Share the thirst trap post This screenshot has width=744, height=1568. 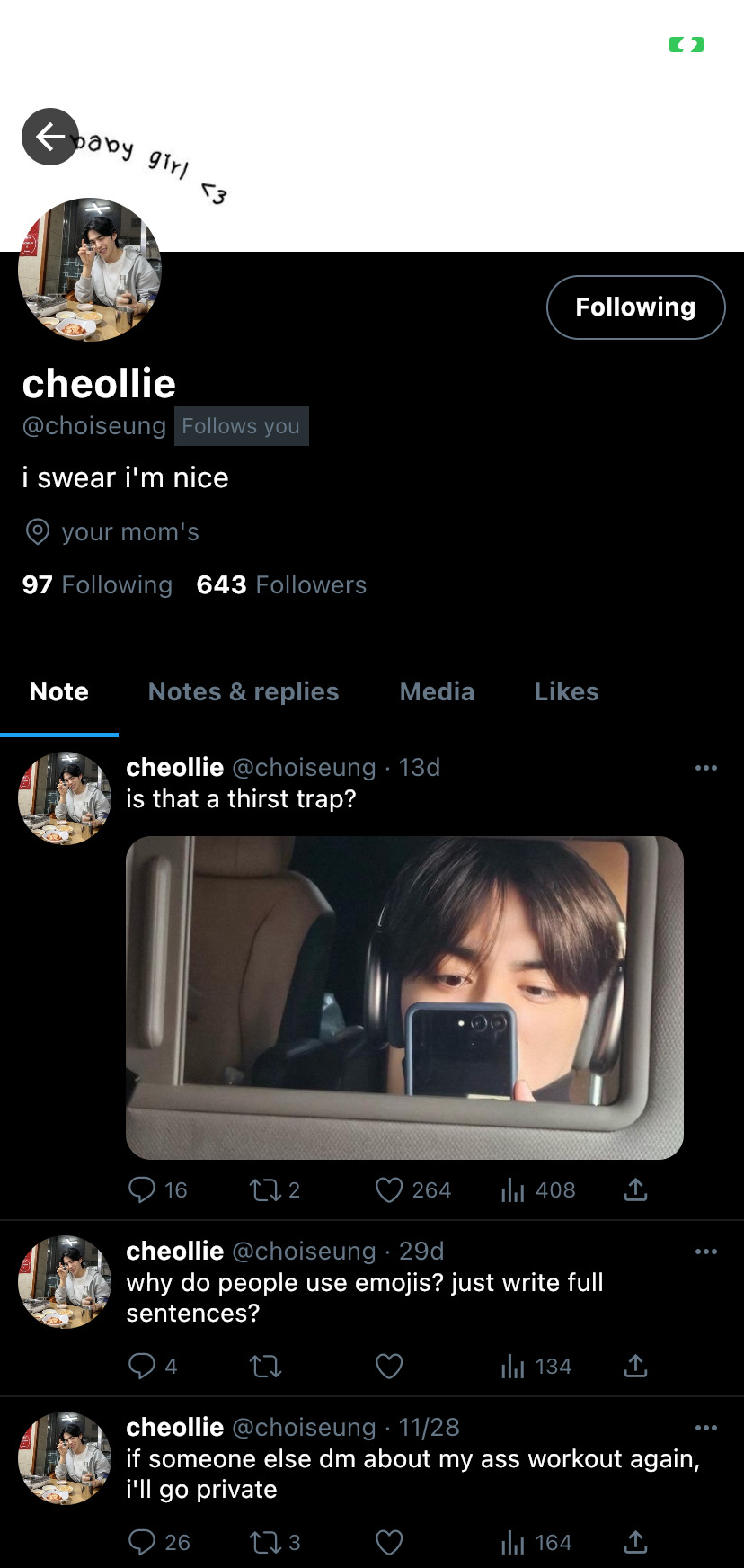point(635,1190)
